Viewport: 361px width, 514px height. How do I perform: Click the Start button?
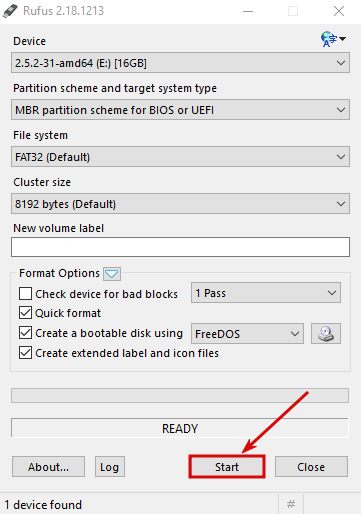pos(227,467)
